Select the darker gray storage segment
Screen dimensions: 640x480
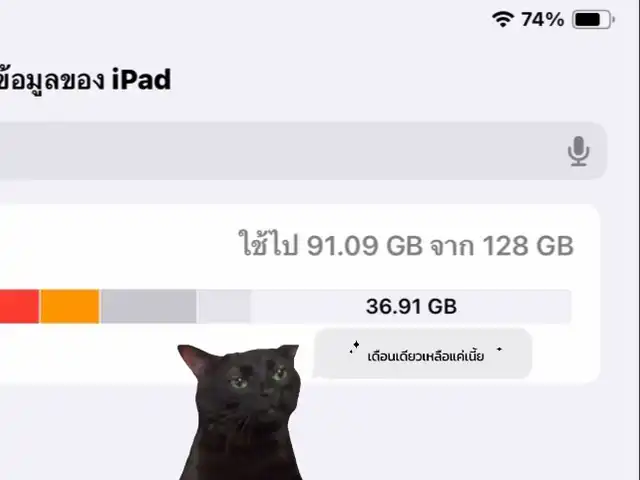pos(149,306)
